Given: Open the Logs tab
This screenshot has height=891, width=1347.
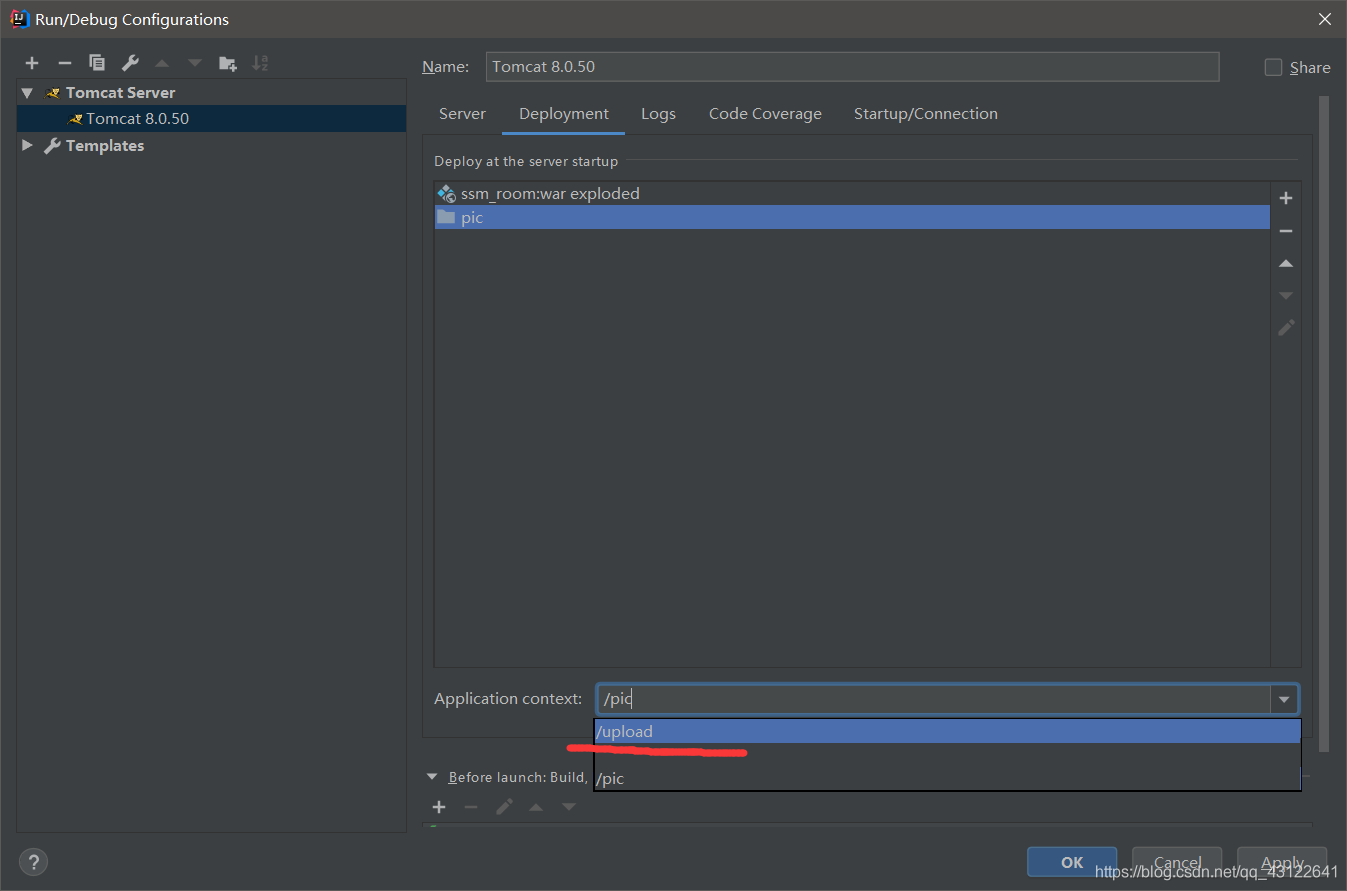Looking at the screenshot, I should [658, 114].
